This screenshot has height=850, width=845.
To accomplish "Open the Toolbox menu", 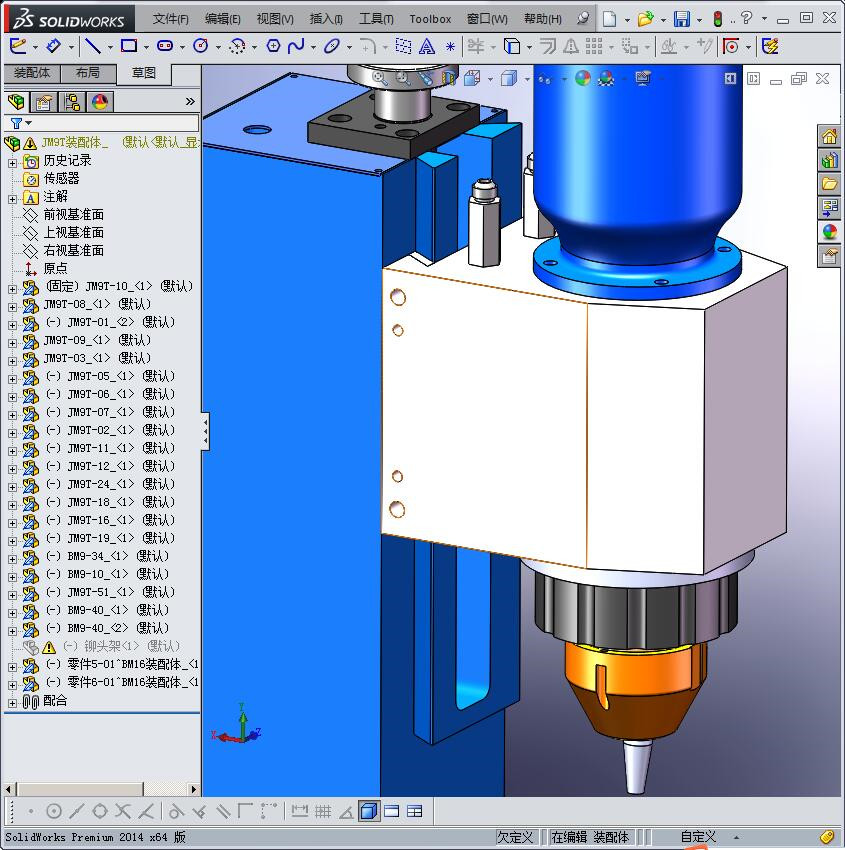I will tap(430, 19).
